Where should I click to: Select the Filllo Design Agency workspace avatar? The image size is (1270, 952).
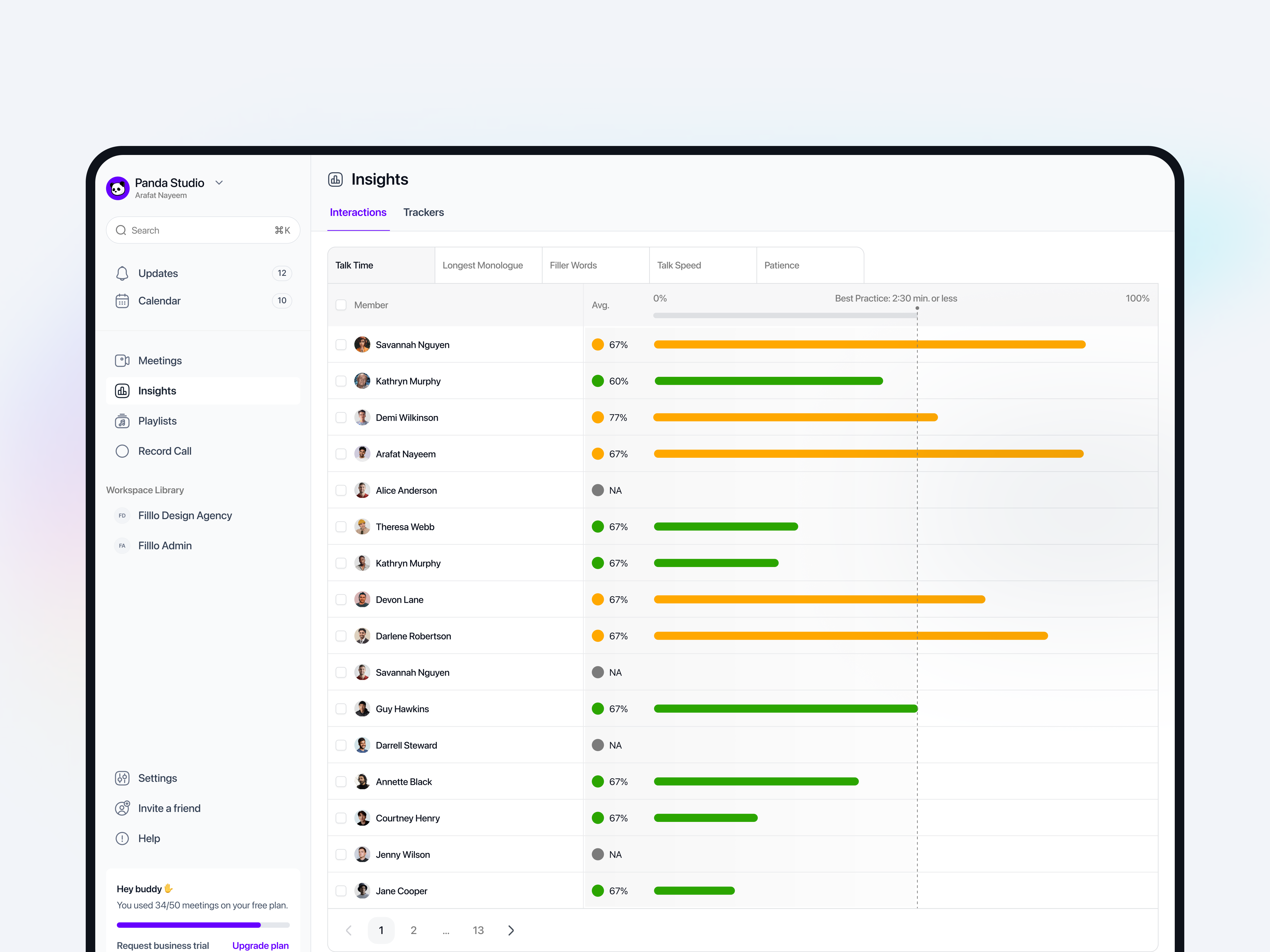coord(122,515)
